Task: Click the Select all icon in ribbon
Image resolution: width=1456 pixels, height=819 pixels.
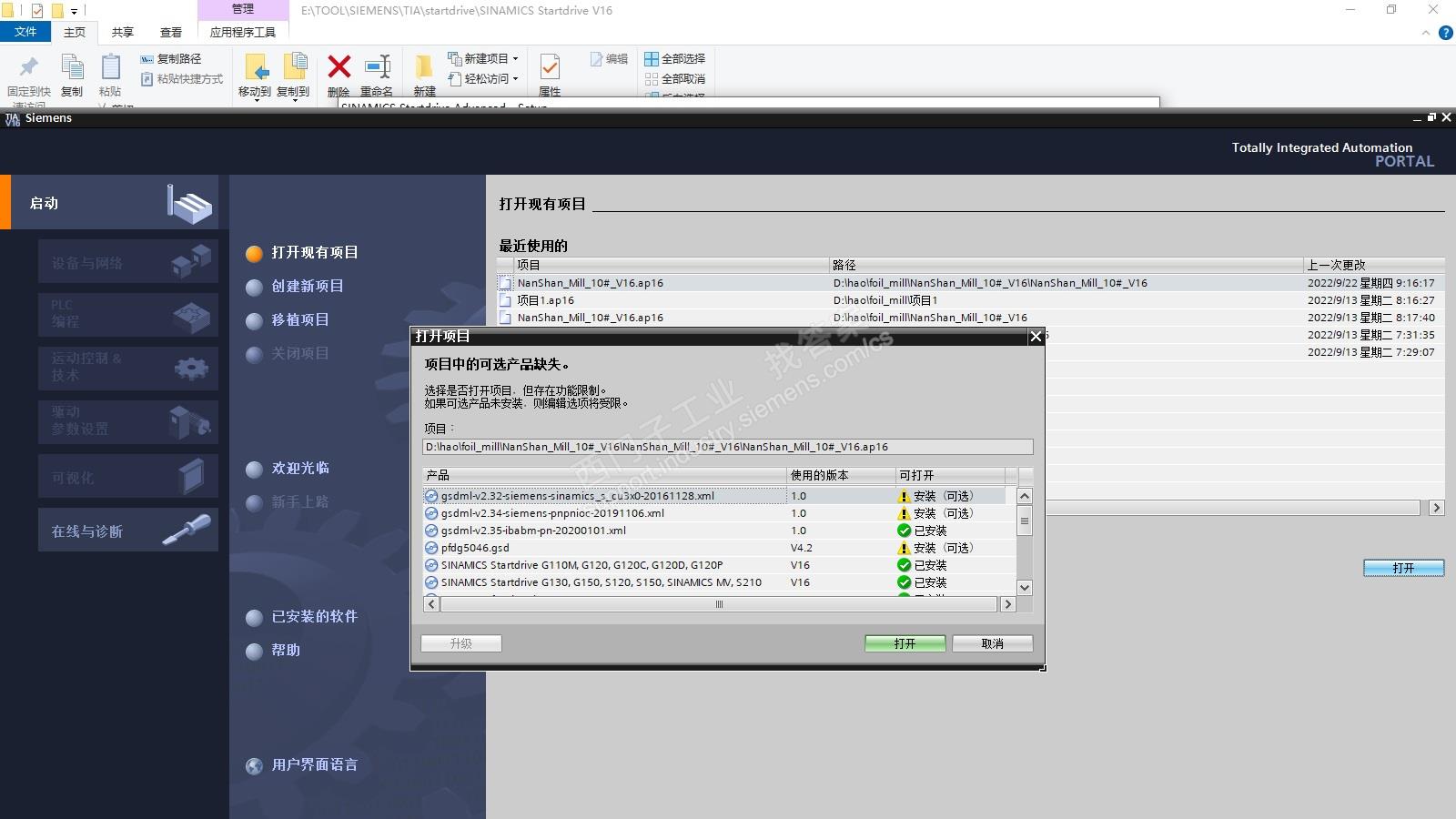Action: tap(652, 58)
